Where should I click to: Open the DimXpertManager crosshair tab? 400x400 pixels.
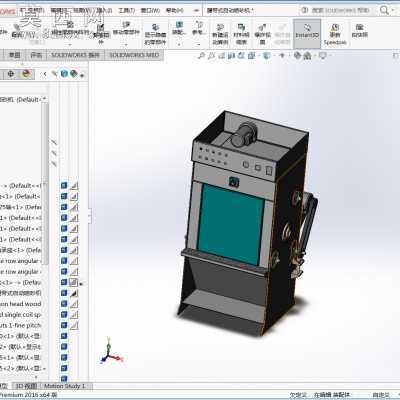tap(11, 74)
